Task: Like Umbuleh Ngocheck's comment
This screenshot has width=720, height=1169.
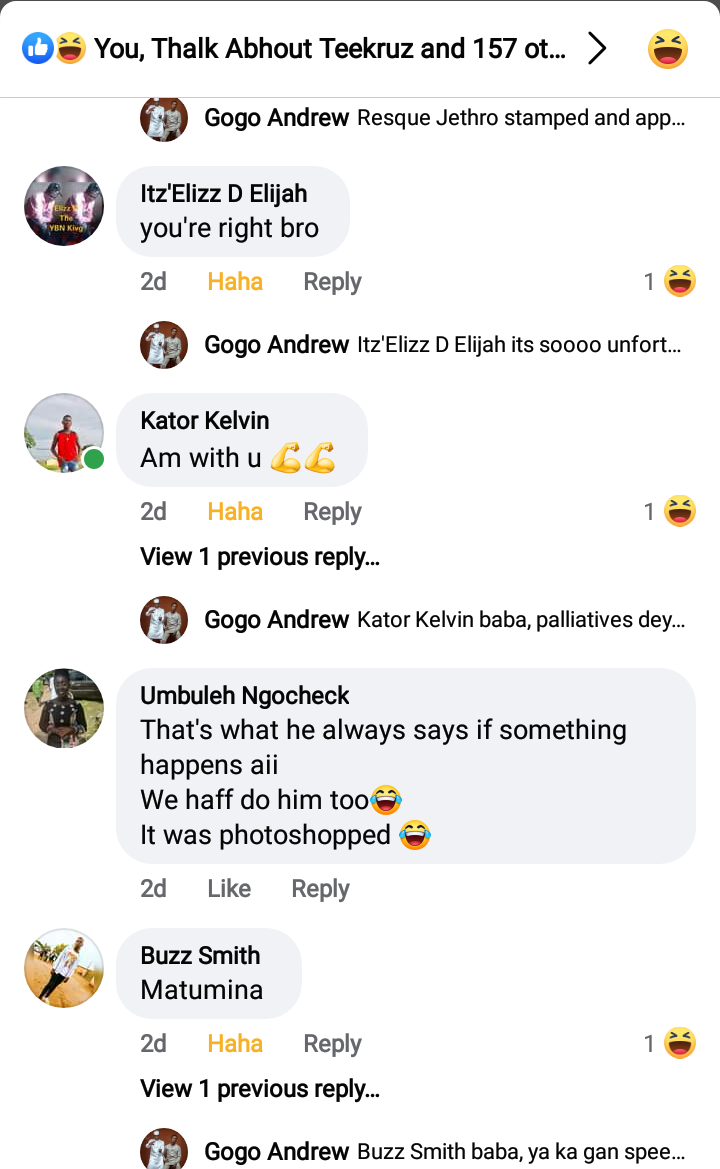Action: (229, 889)
